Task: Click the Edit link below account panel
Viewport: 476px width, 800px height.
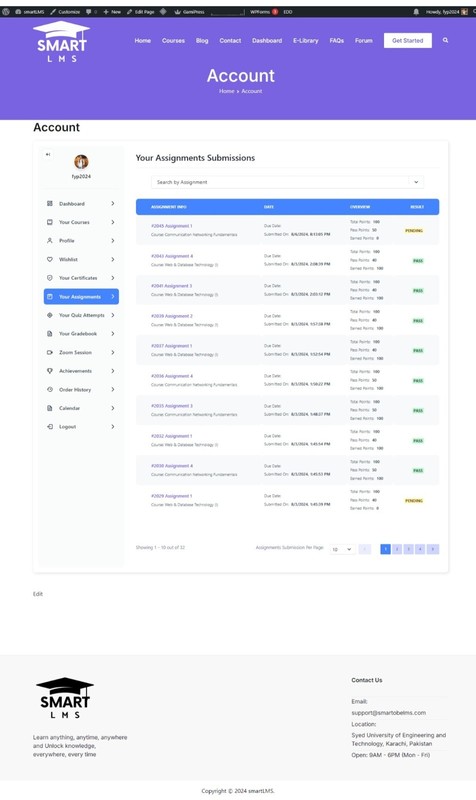Action: [38, 594]
